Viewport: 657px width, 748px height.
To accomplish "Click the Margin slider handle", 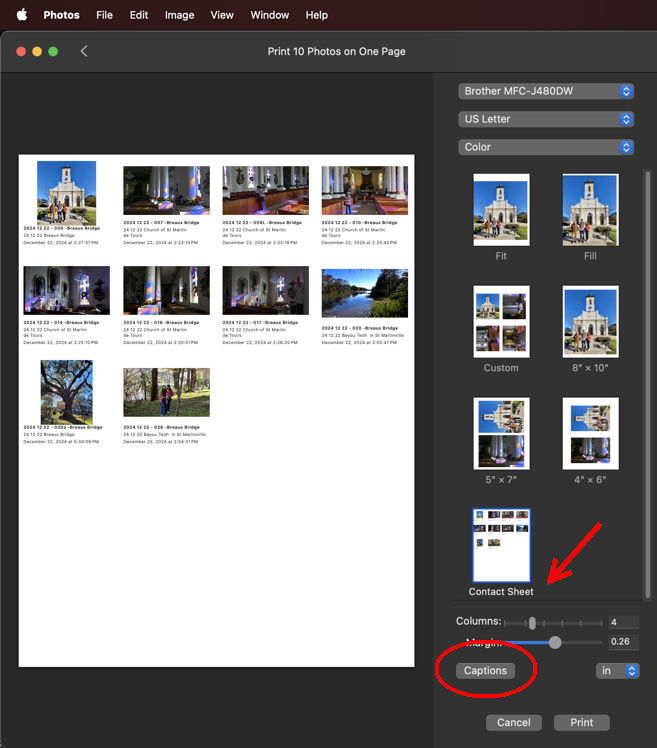I will [x=555, y=642].
